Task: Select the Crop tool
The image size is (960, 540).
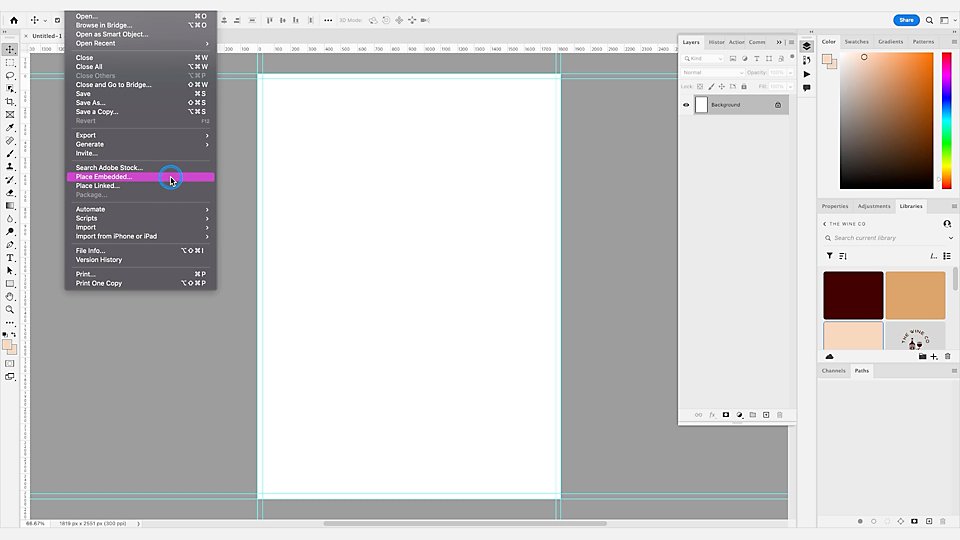Action: click(x=10, y=102)
